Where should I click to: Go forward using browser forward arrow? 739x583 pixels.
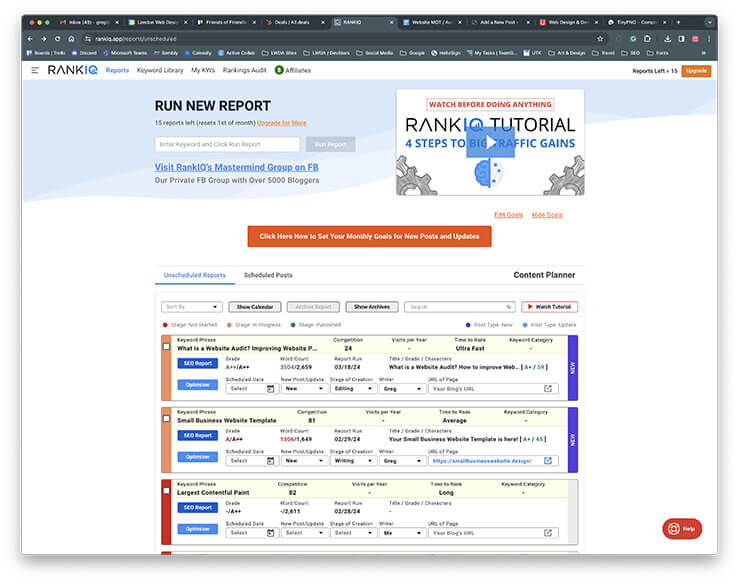[44, 39]
